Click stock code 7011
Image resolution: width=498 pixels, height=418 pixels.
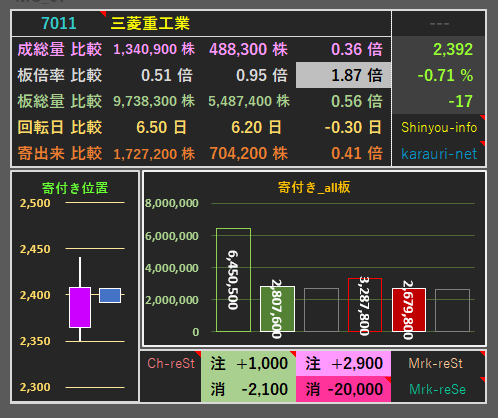pos(59,23)
